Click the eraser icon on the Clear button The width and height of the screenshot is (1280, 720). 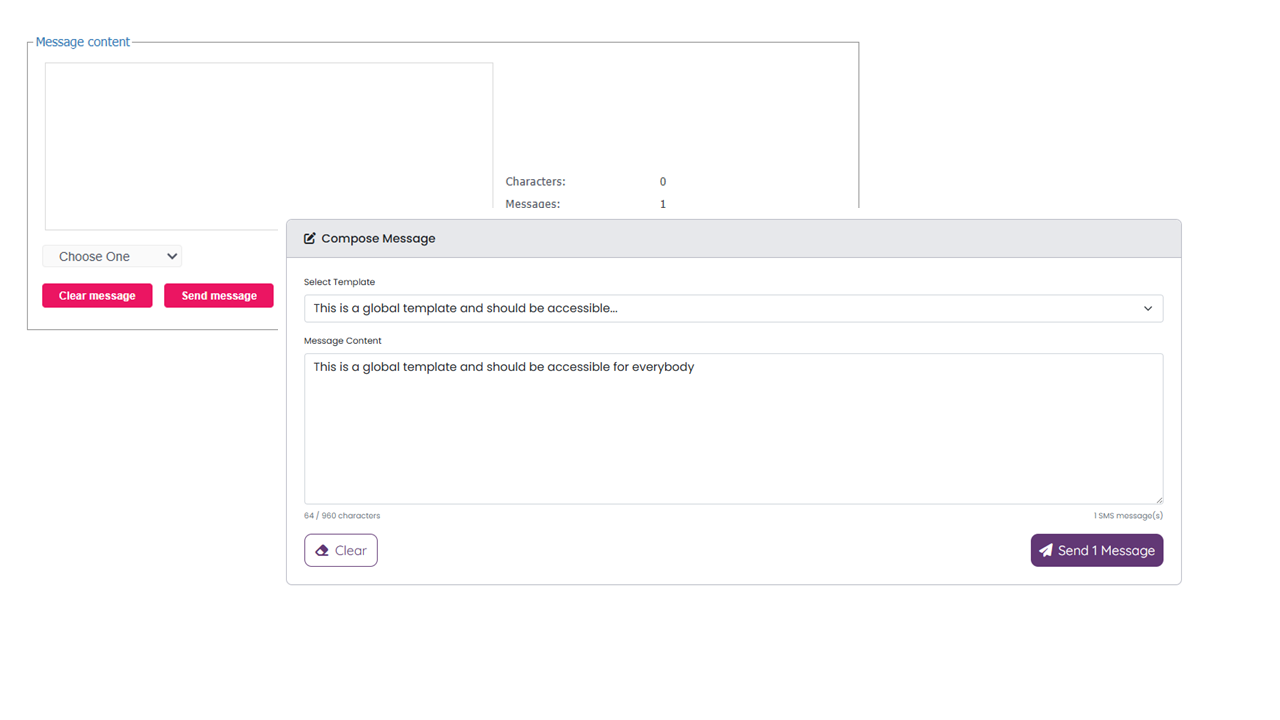(x=322, y=551)
